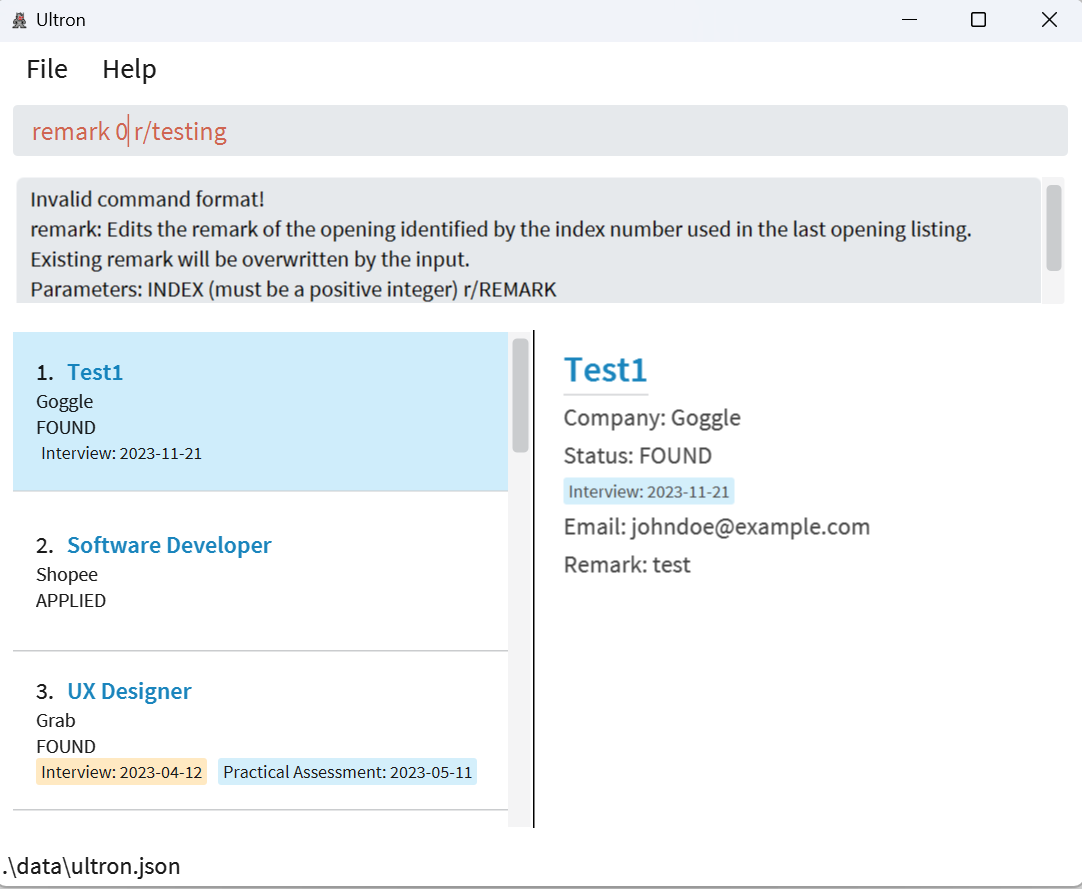Image resolution: width=1082 pixels, height=889 pixels.
Task: Select the Software Developer opening
Action: click(x=260, y=572)
